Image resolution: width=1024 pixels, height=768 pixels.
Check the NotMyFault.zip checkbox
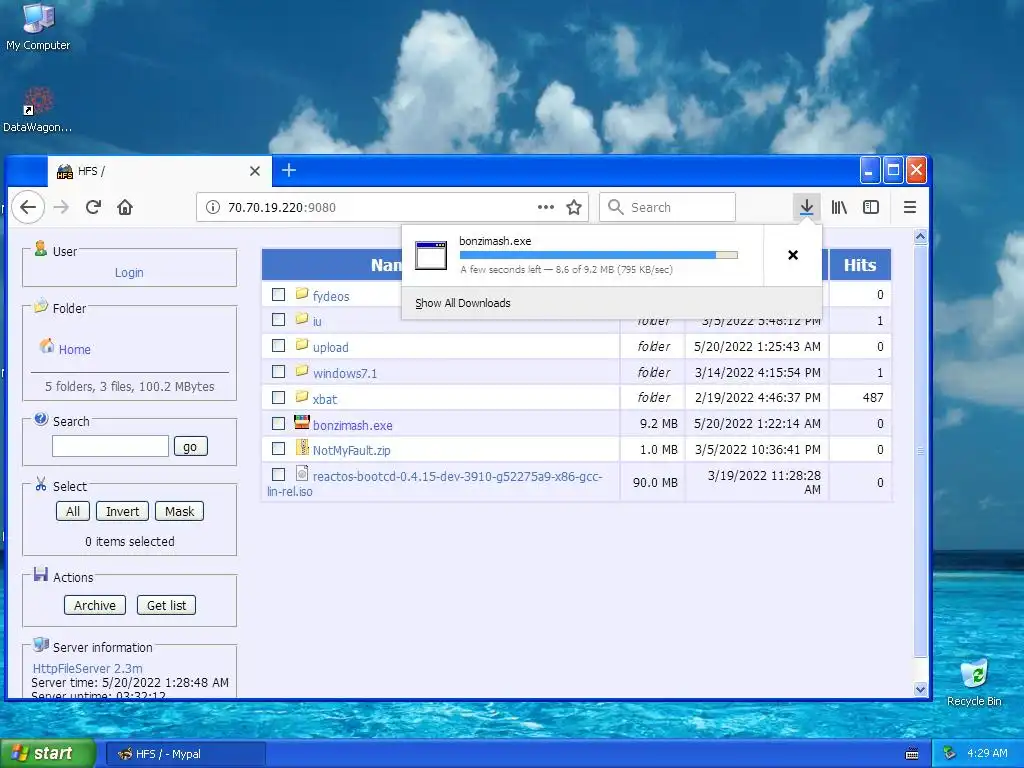[278, 449]
